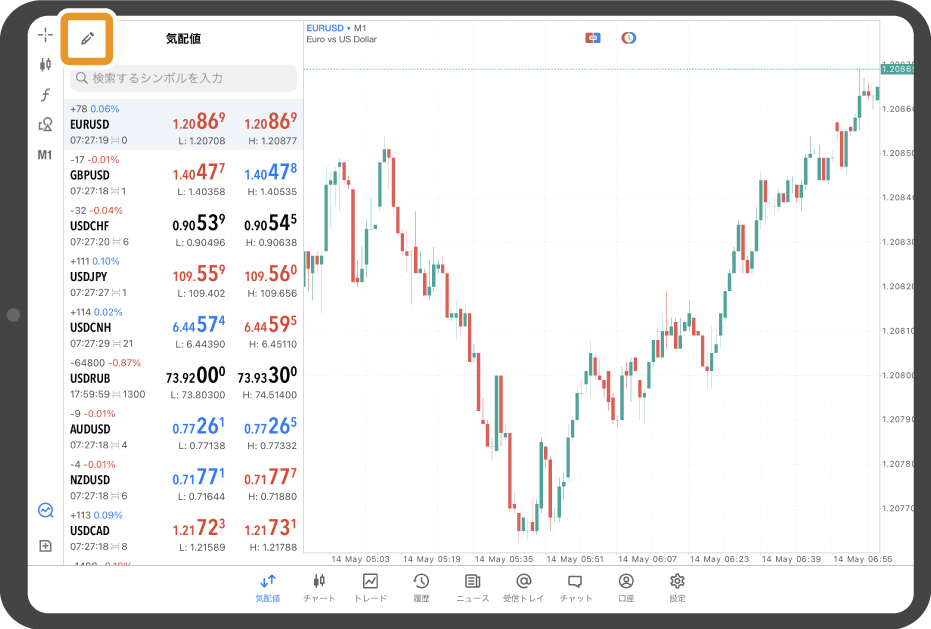Open the objects shapes icon
Viewport: 931px width, 629px height.
(x=45, y=124)
